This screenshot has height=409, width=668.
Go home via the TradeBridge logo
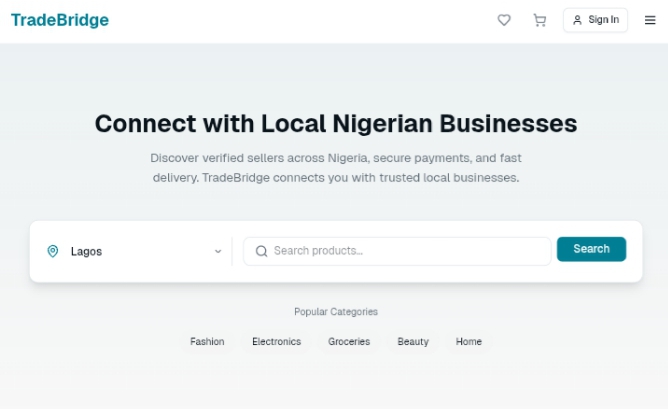60,20
